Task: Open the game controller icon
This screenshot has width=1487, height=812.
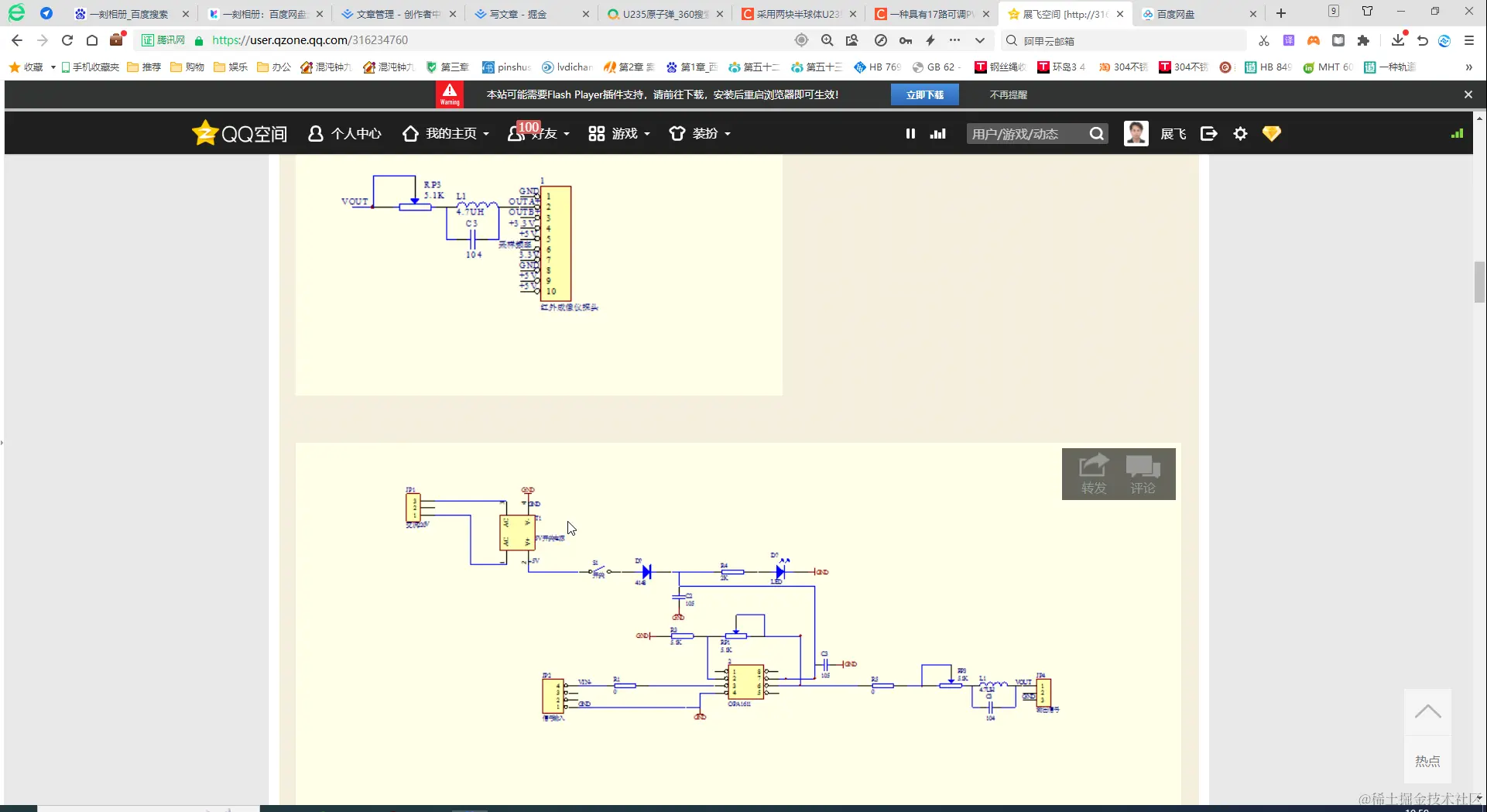Action: tap(1314, 40)
